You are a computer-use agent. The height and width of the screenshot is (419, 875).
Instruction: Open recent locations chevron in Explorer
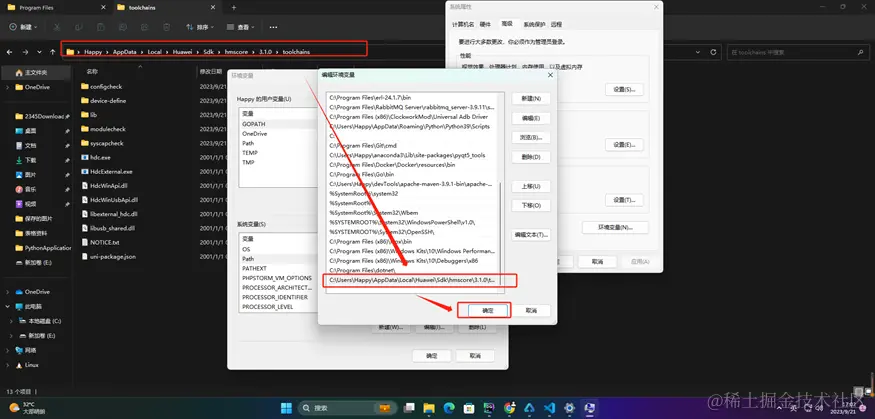click(39, 52)
